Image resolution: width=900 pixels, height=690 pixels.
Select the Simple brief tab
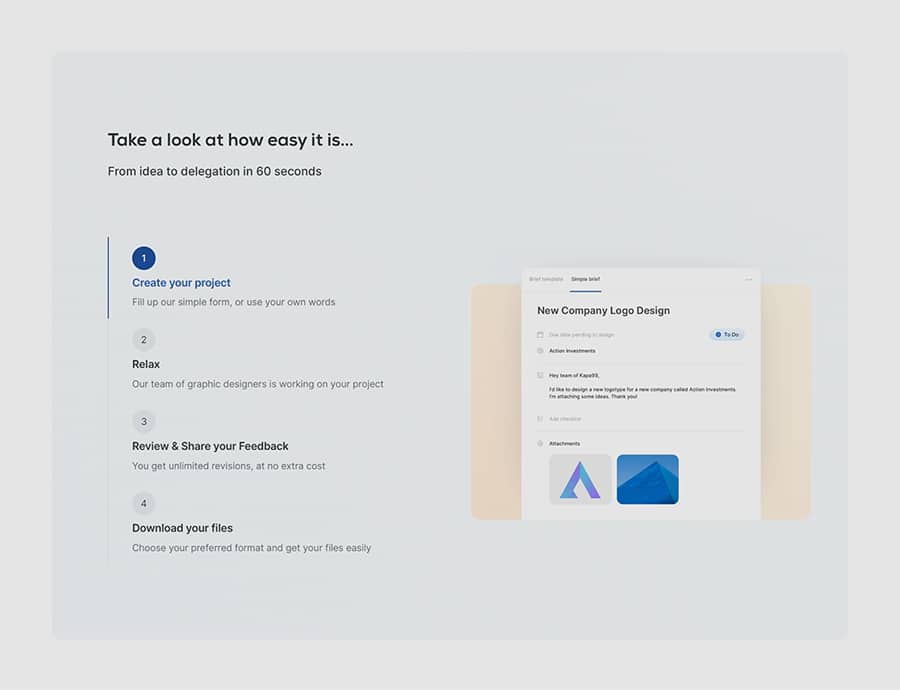coord(586,279)
